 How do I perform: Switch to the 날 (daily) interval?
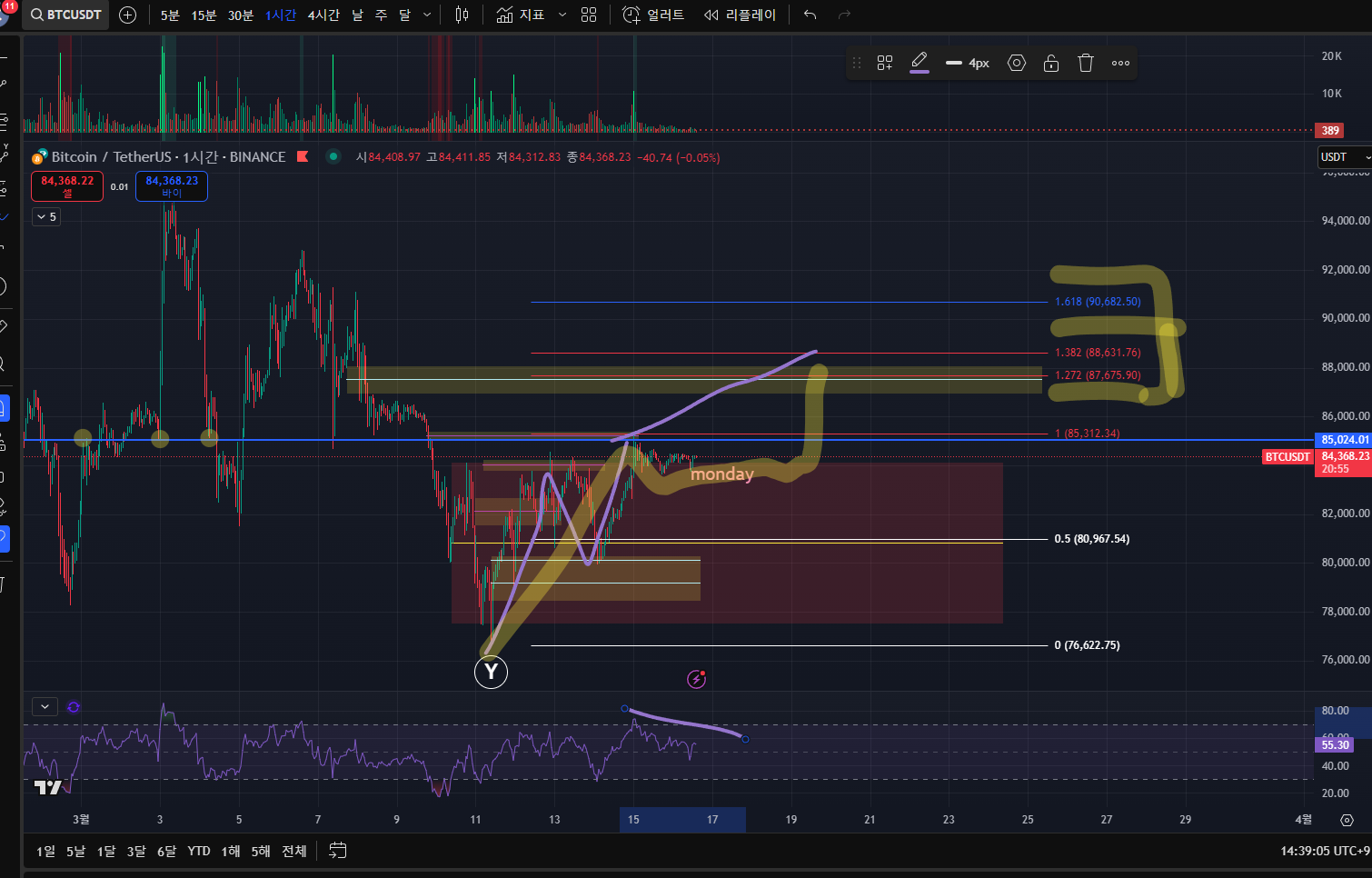click(x=357, y=15)
